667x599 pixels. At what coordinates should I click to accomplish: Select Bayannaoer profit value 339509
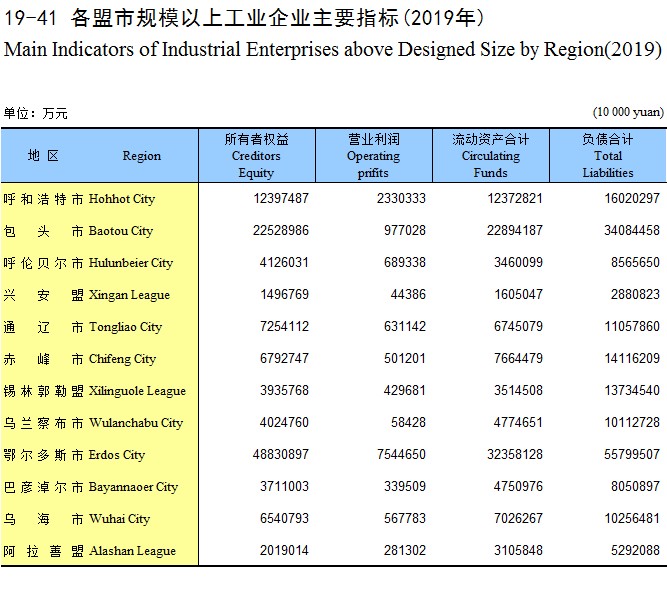pyautogui.click(x=405, y=486)
